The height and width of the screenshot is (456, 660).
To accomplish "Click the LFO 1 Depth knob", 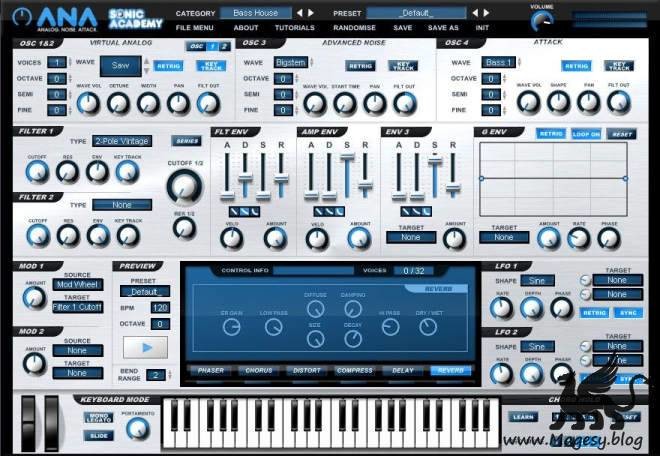I will [x=532, y=308].
